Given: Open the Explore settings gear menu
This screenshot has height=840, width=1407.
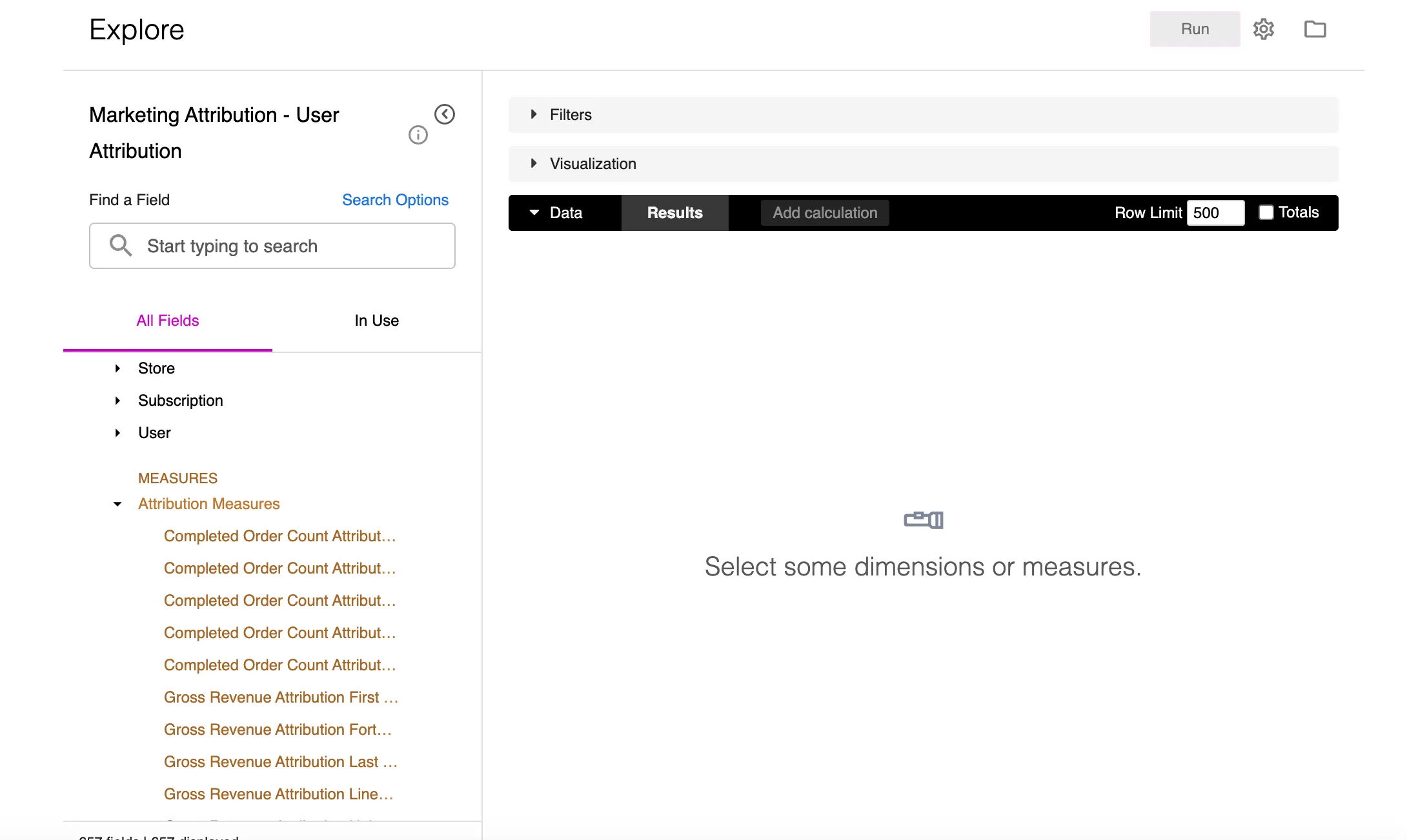Looking at the screenshot, I should click(1263, 29).
